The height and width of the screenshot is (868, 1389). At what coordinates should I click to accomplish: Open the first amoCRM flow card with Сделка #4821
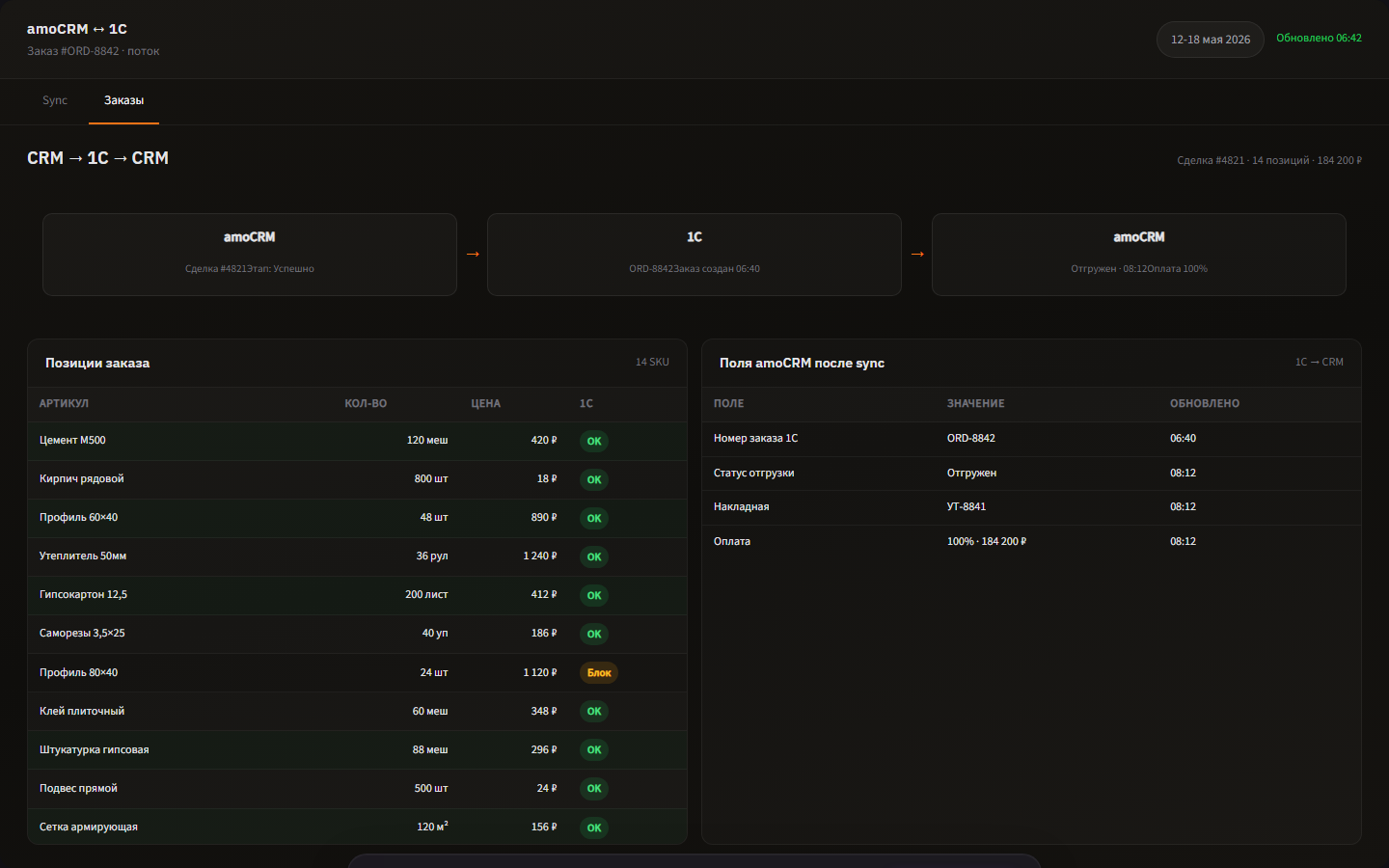[x=250, y=255]
